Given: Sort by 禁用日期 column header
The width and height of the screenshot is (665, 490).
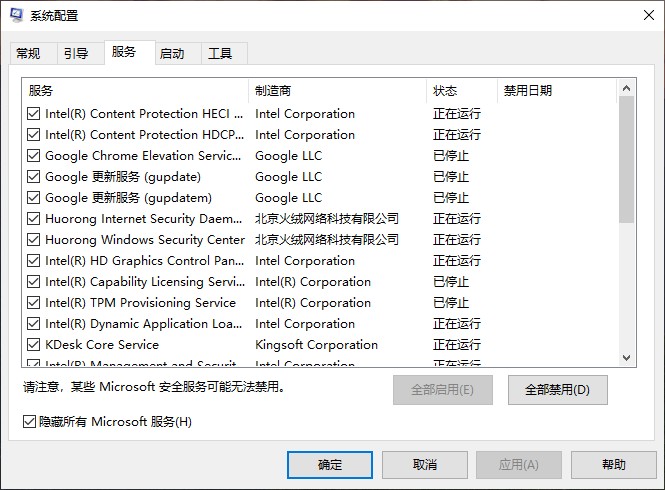Looking at the screenshot, I should coord(556,90).
